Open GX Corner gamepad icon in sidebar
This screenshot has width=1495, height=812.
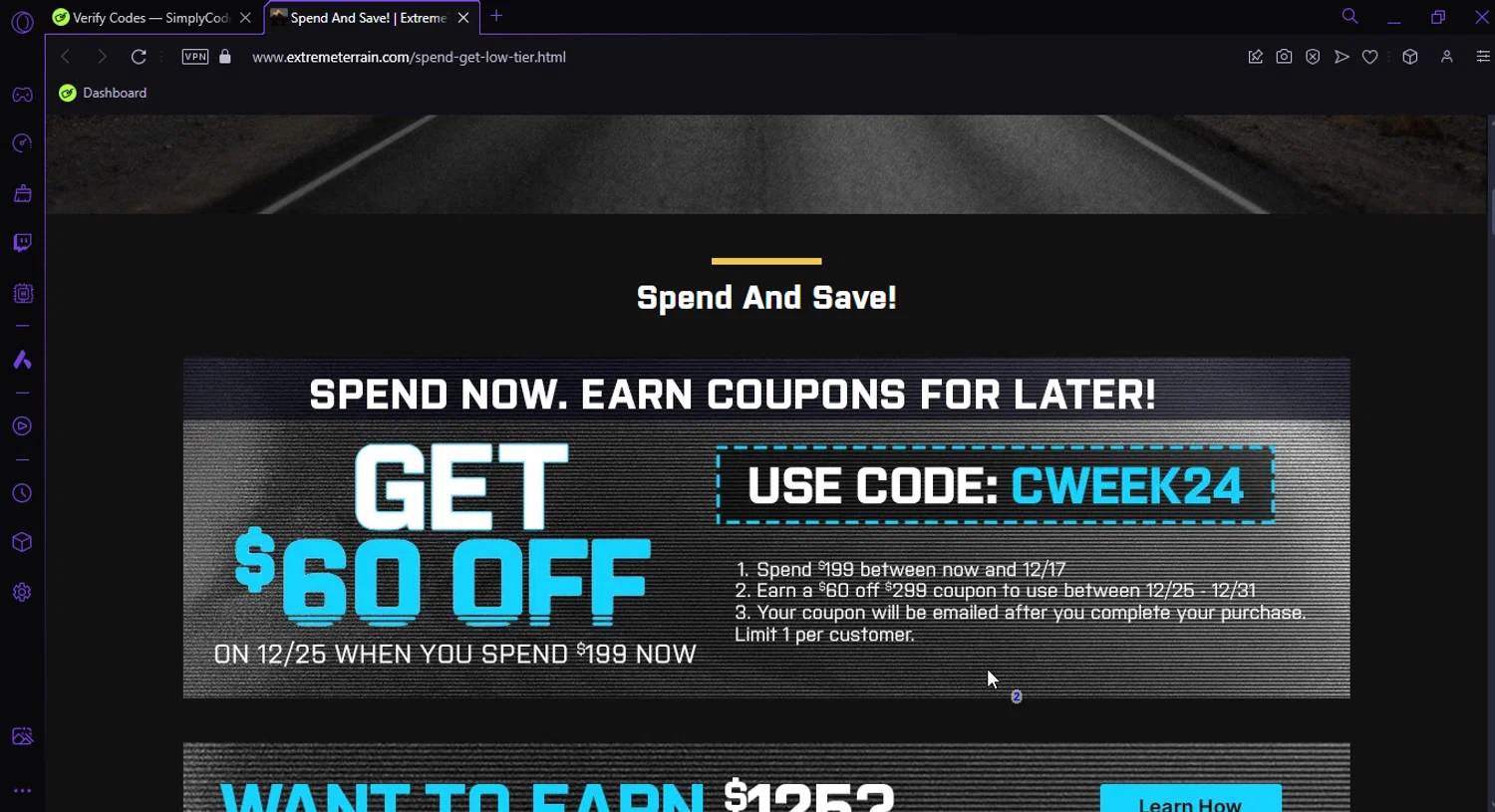(22, 95)
